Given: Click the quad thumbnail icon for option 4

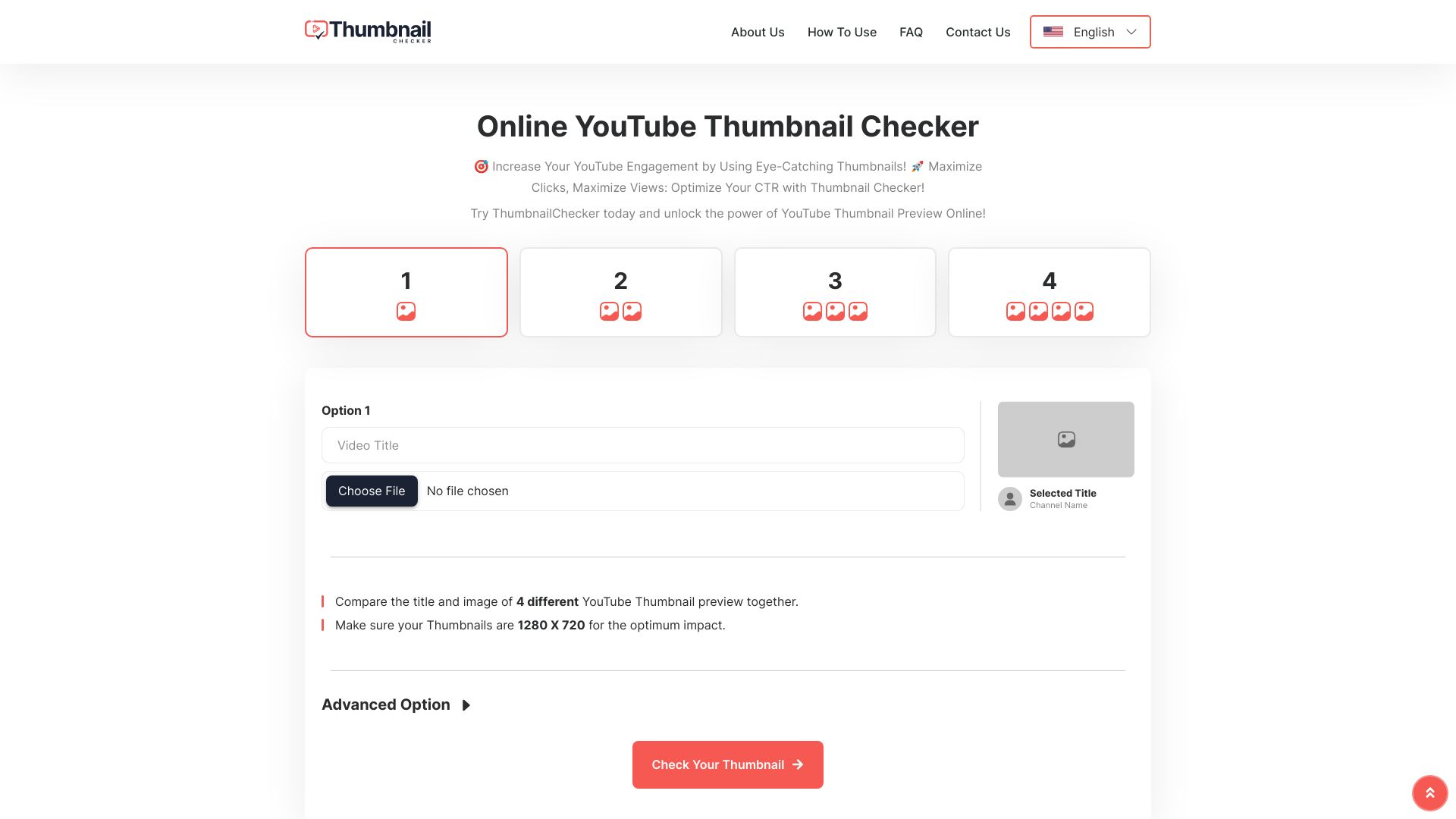Looking at the screenshot, I should click(1049, 311).
